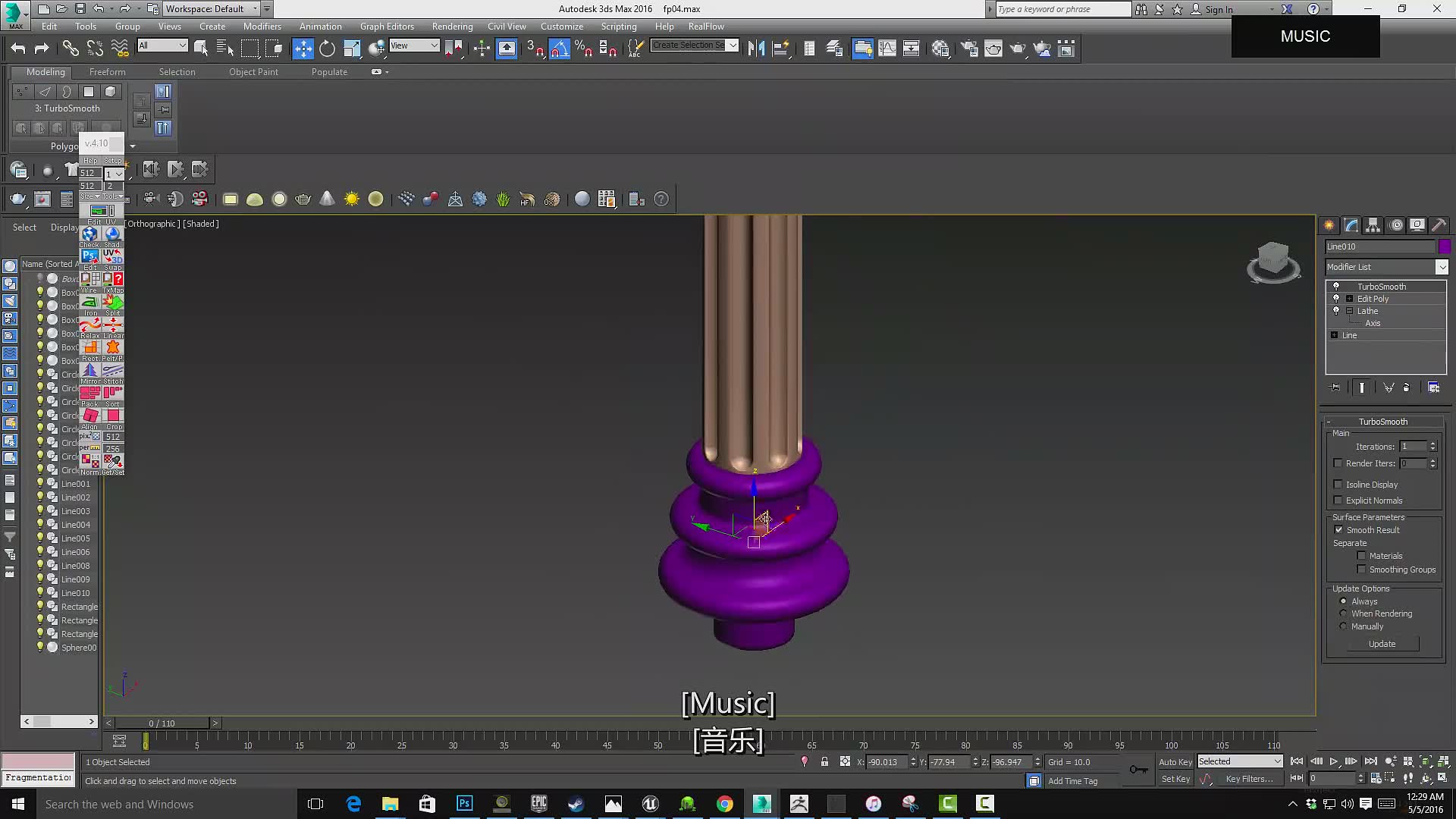
Task: Expand the Modifier List dropdown
Action: (x=1445, y=267)
